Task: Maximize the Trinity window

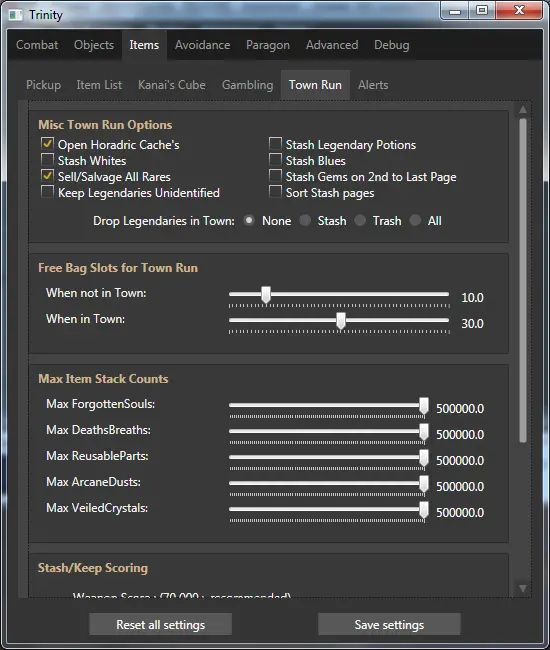Action: [482, 10]
